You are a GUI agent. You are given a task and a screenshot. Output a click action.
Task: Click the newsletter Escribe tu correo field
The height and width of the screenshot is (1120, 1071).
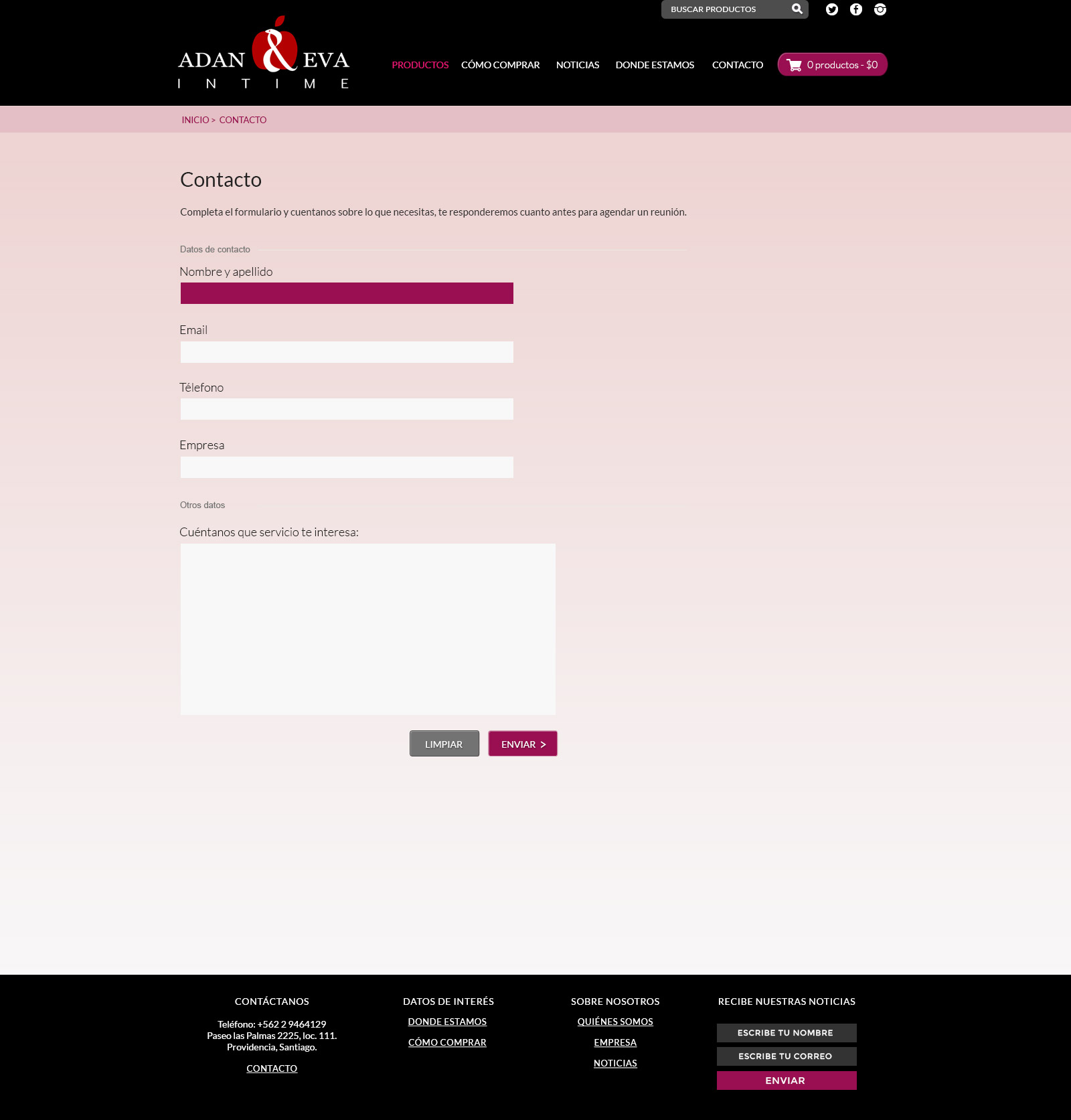[x=786, y=1056]
